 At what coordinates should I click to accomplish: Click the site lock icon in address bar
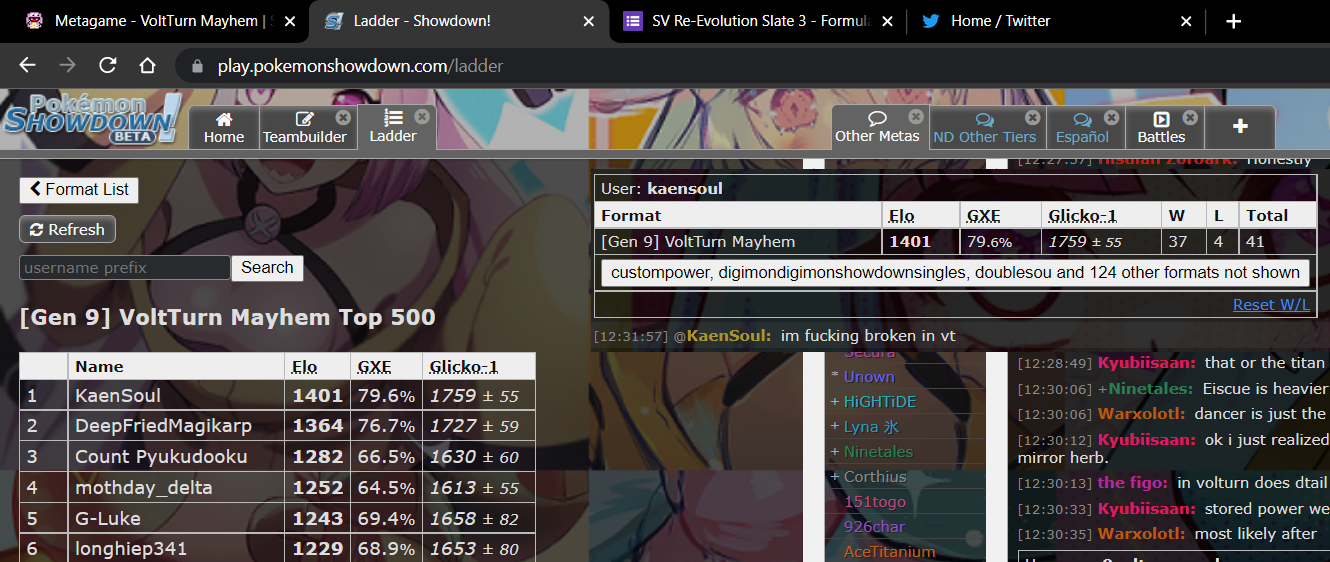click(196, 67)
